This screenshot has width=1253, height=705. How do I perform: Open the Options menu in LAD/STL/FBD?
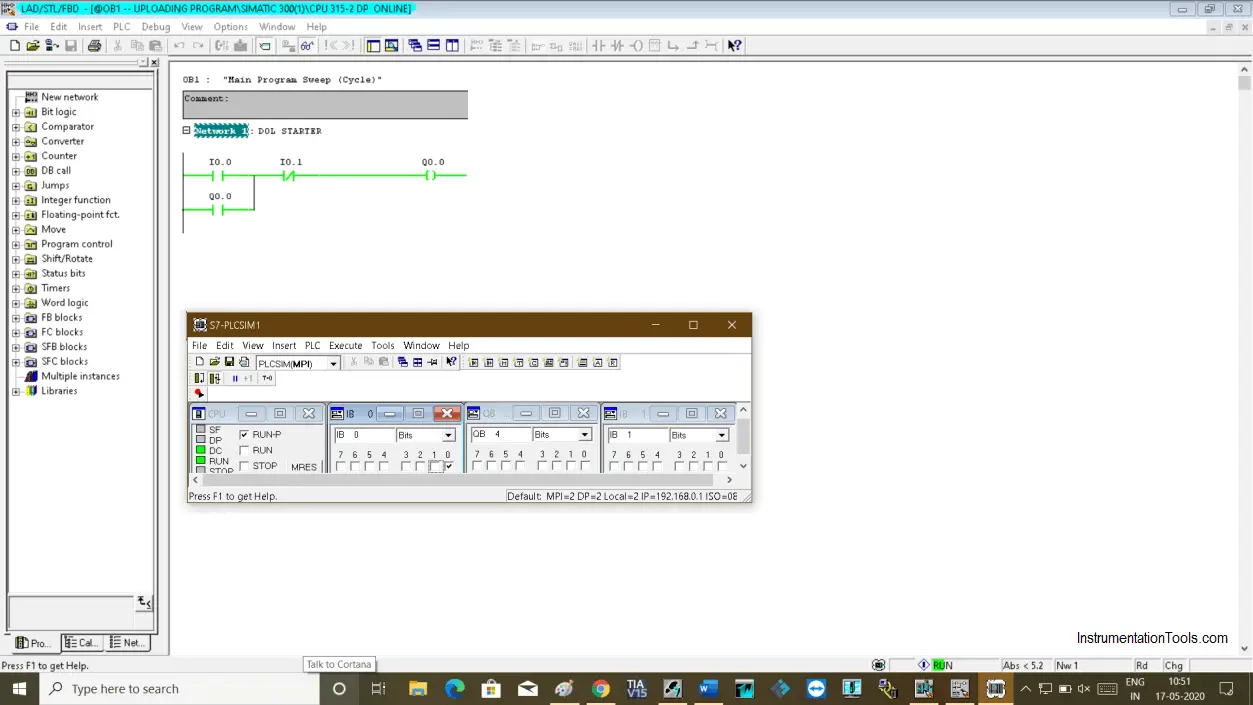[231, 27]
